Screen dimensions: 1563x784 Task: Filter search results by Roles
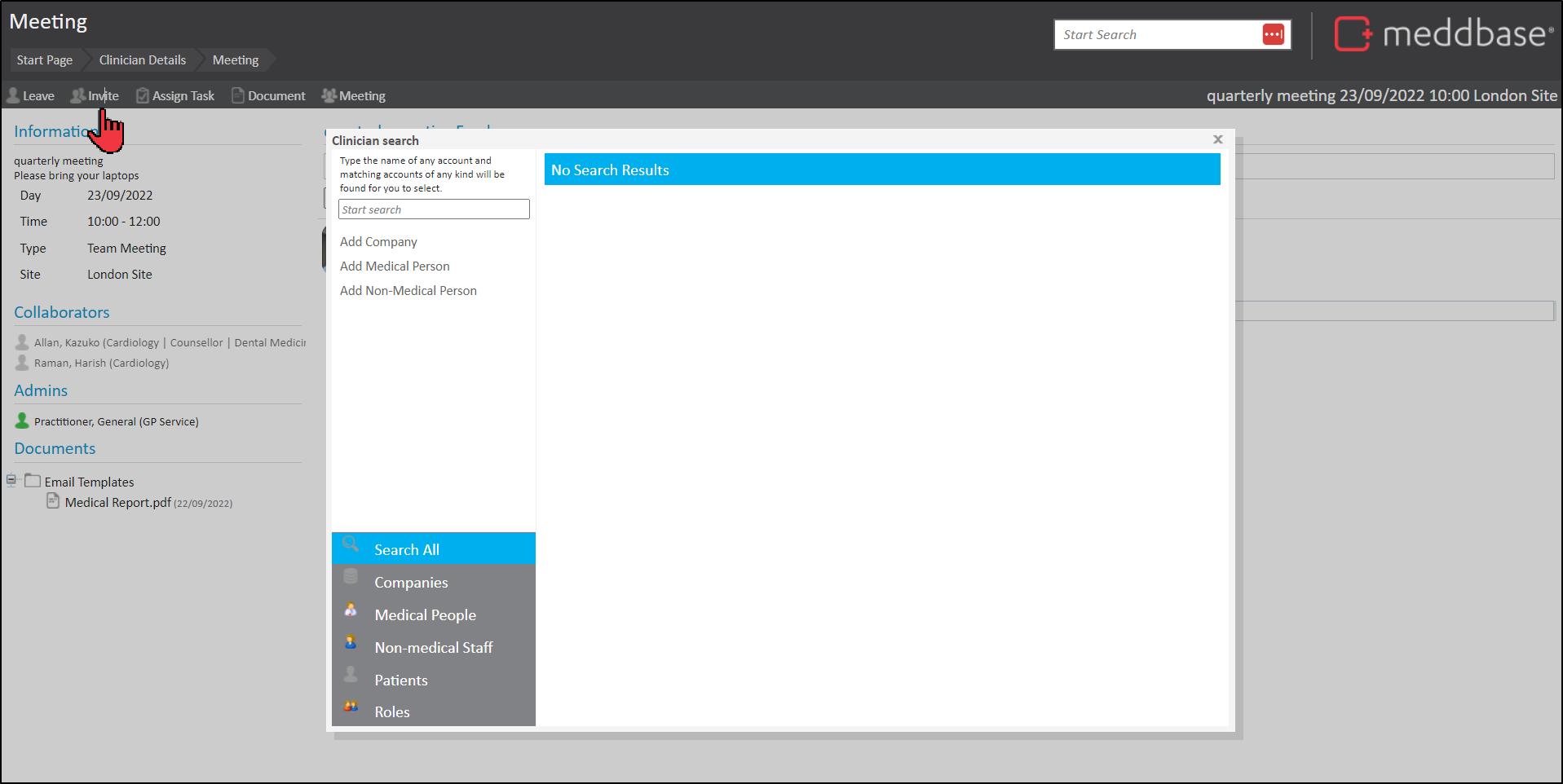coord(391,712)
